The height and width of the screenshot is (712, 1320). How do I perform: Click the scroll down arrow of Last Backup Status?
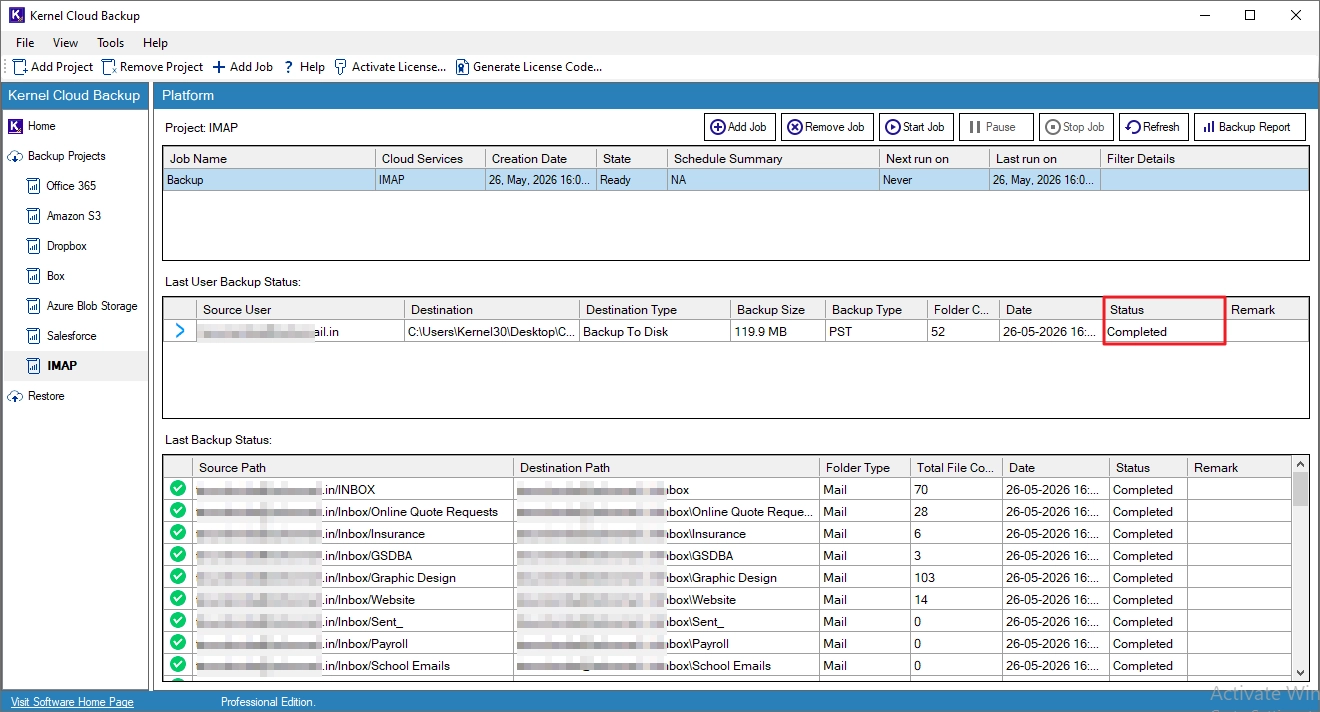(1300, 674)
